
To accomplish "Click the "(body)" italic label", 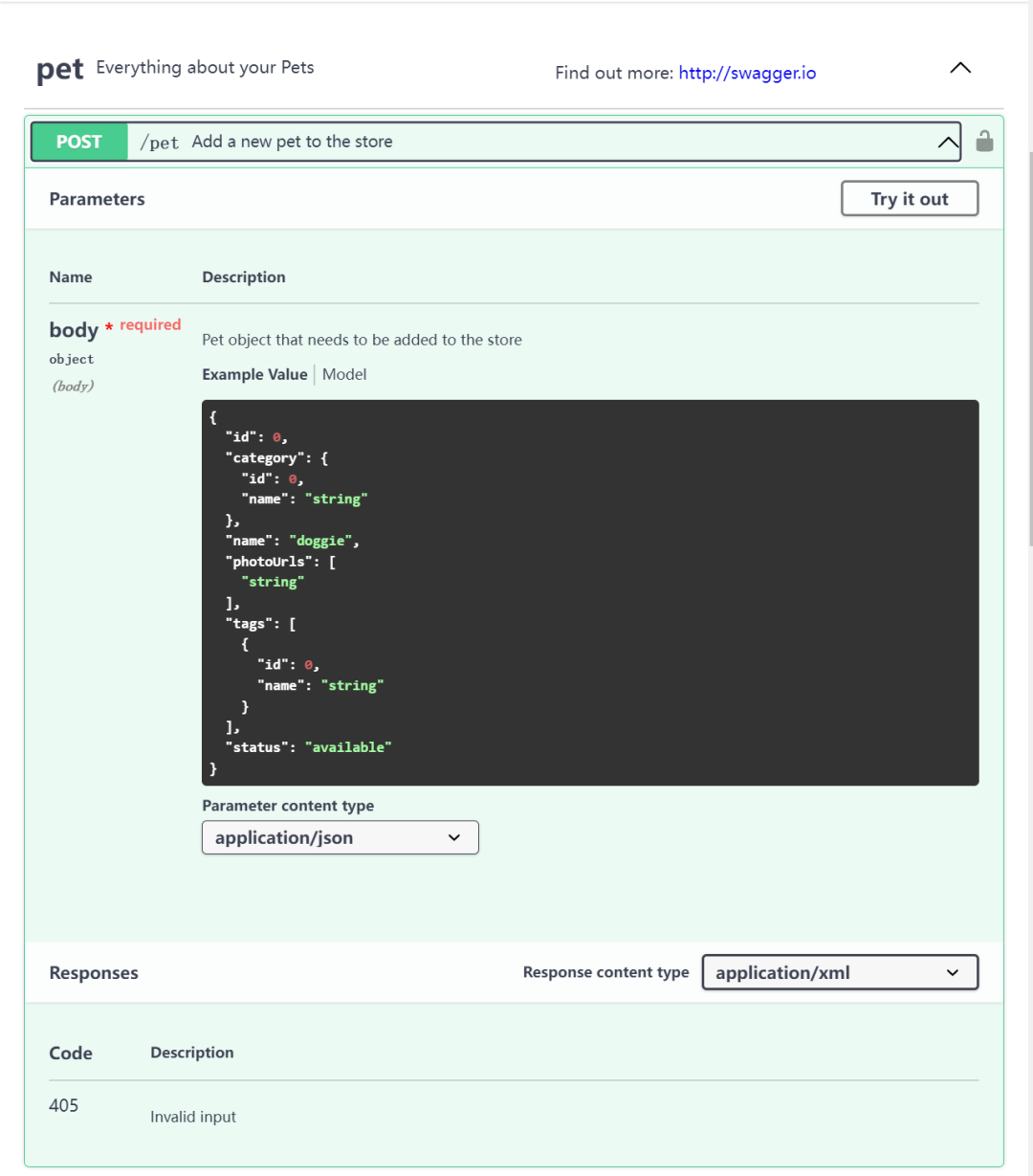I will (73, 386).
